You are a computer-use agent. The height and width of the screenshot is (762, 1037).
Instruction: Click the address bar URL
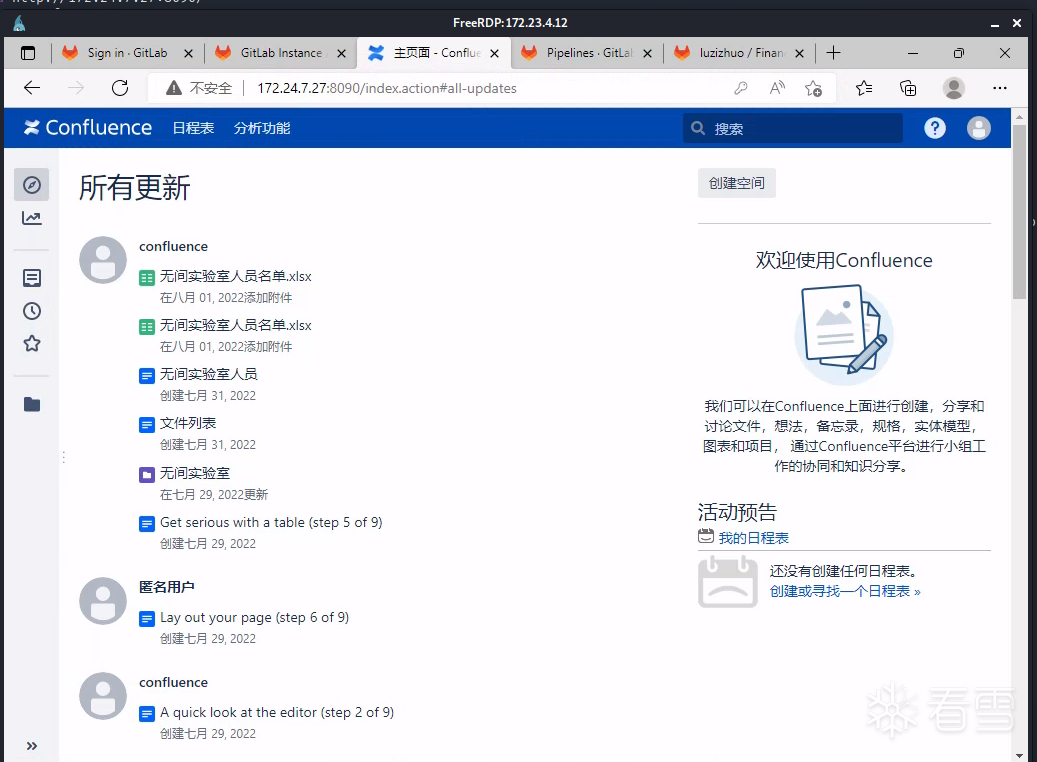[387, 88]
